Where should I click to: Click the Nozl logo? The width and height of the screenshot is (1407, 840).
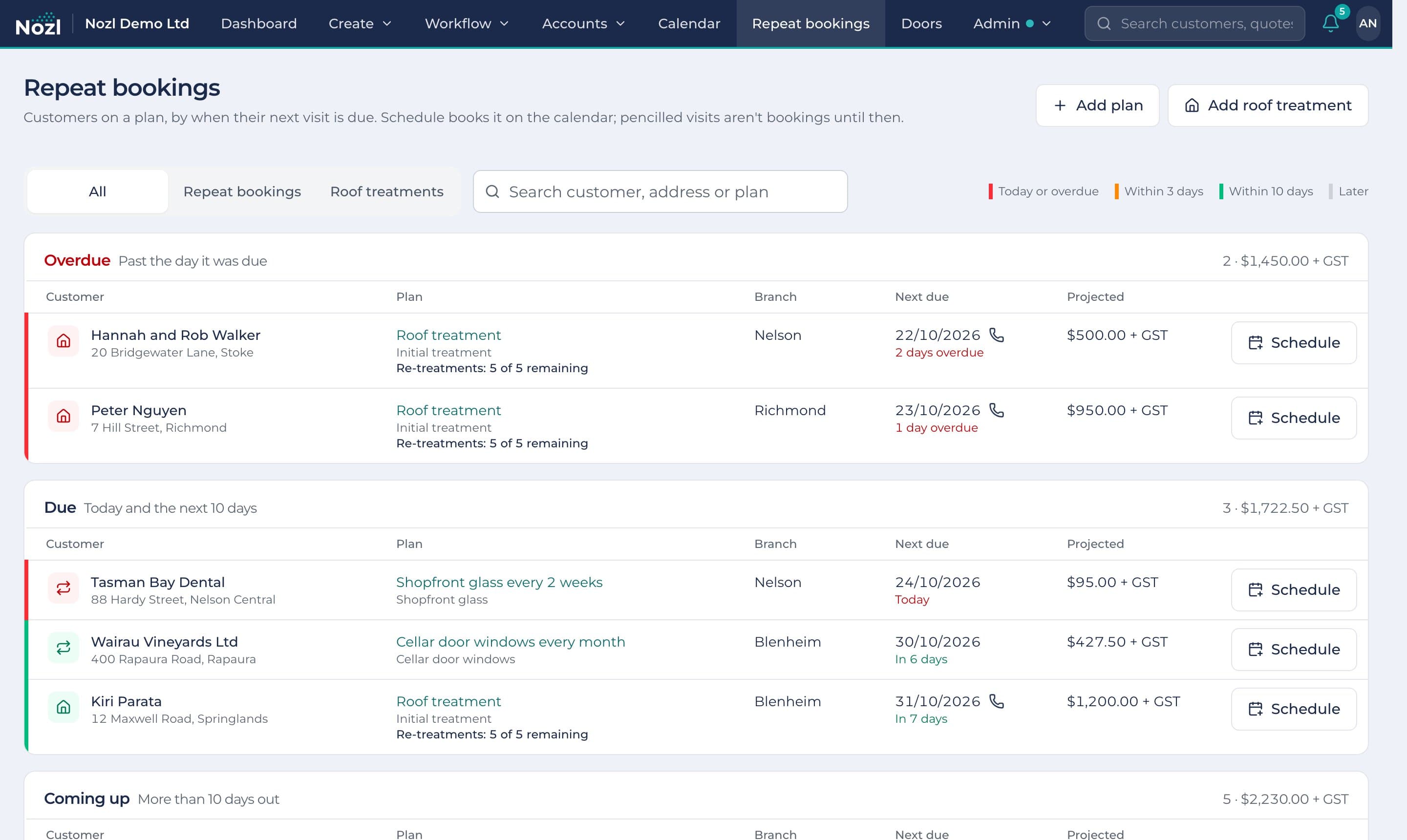coord(38,24)
